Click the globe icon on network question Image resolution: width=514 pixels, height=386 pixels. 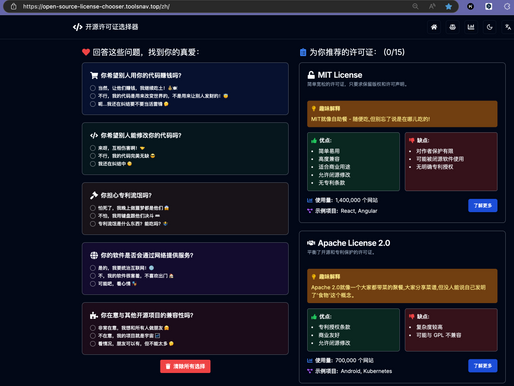[94, 255]
